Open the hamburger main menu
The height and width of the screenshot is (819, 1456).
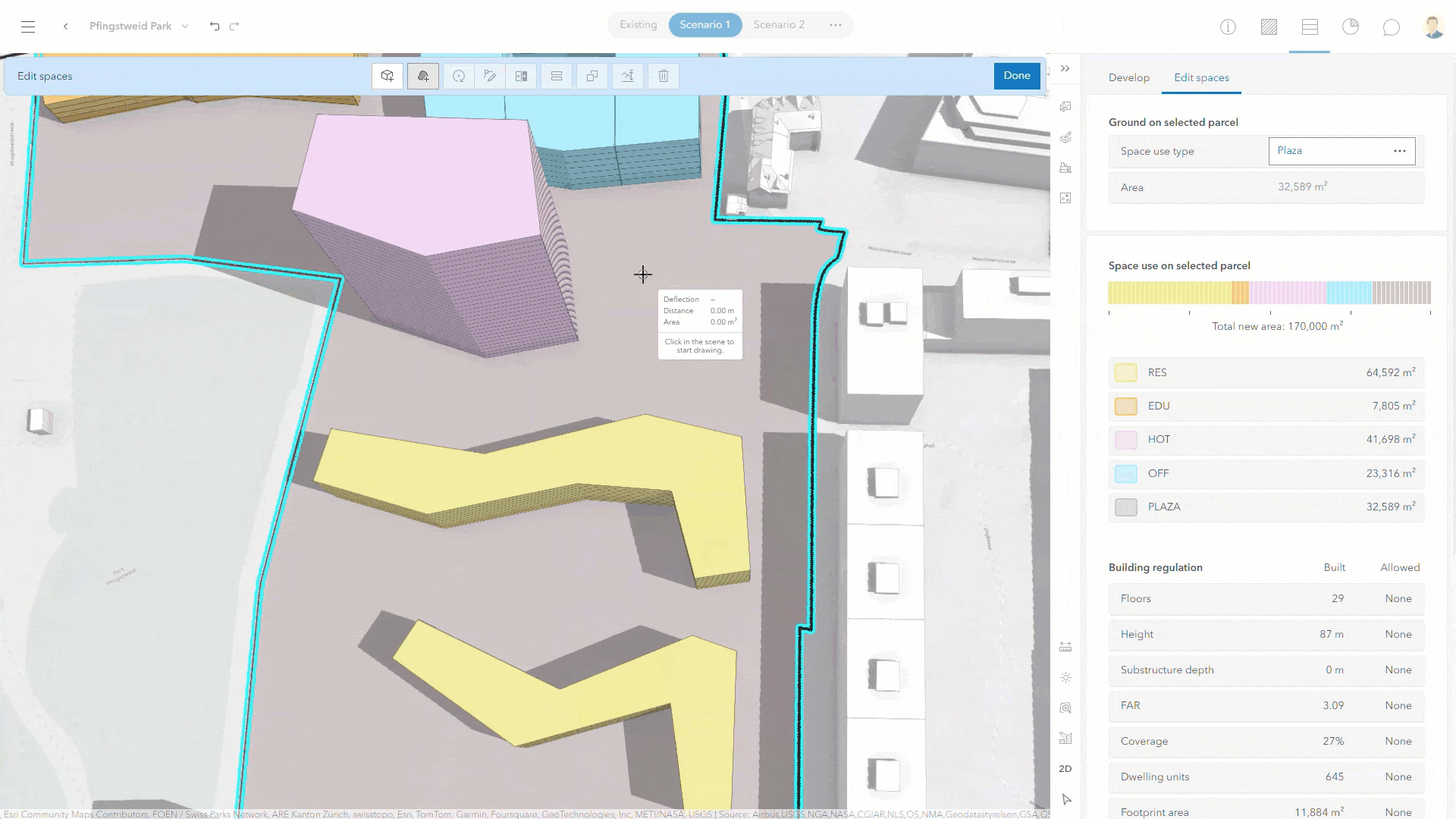[x=28, y=27]
